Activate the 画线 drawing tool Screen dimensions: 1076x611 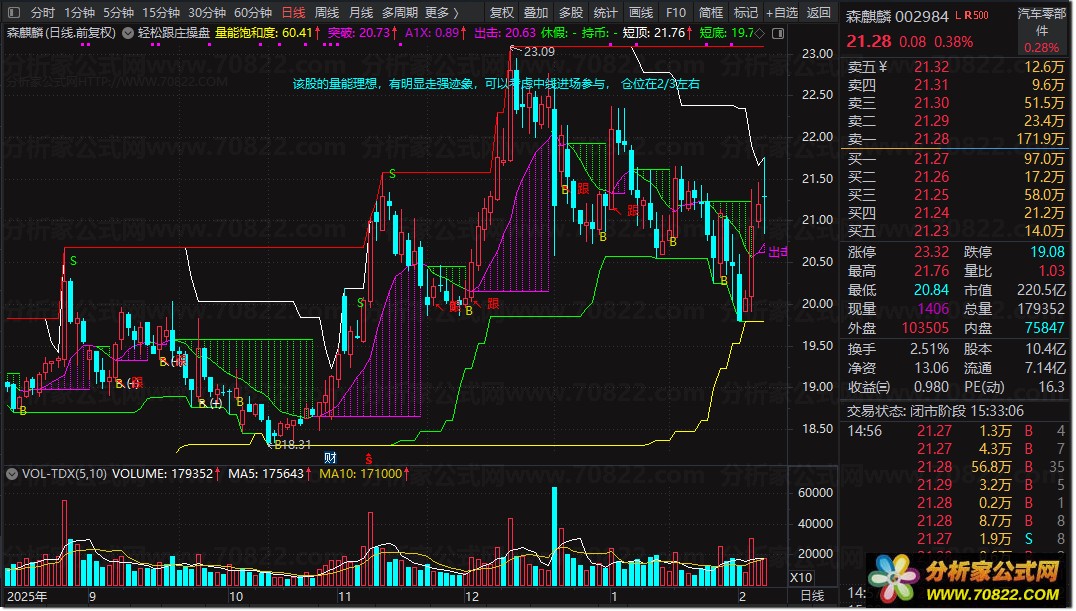[641, 12]
